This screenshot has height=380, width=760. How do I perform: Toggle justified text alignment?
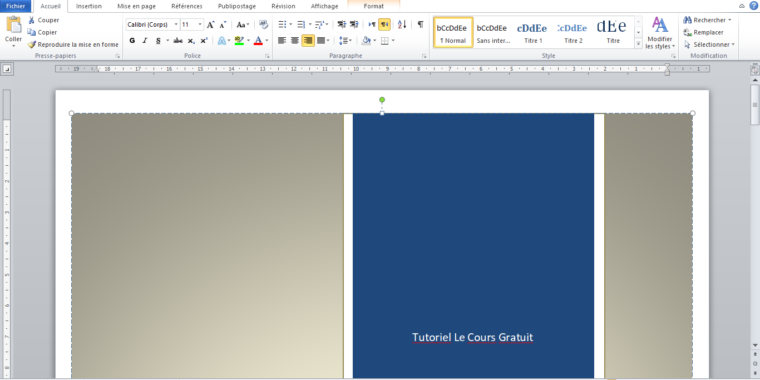click(320, 41)
